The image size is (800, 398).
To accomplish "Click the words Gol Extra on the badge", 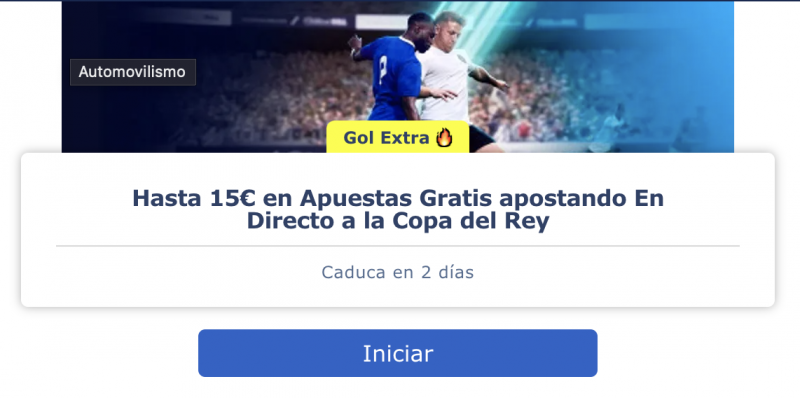I will [386, 138].
